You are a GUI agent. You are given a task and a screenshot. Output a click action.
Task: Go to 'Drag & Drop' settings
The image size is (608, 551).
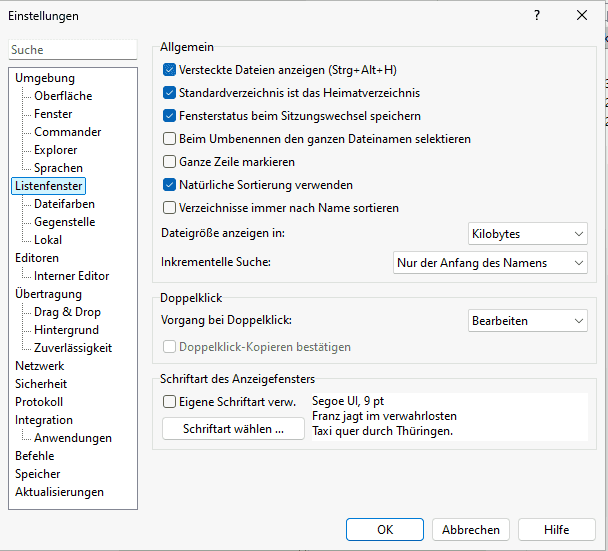click(x=67, y=312)
